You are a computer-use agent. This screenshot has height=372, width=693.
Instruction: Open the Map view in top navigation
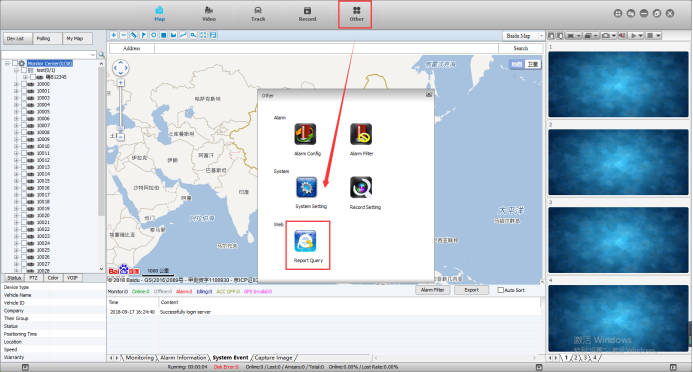pyautogui.click(x=160, y=14)
